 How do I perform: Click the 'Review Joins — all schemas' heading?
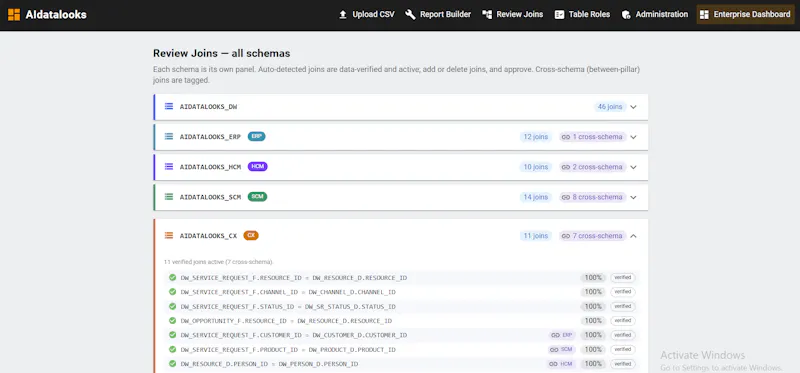coord(221,53)
